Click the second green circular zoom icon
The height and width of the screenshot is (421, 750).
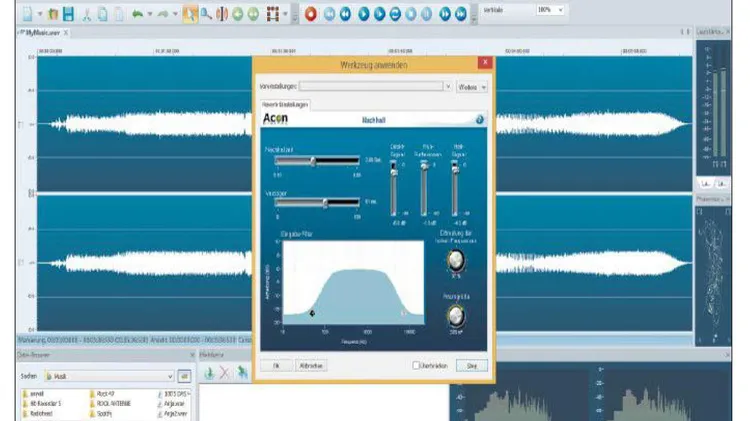click(254, 14)
